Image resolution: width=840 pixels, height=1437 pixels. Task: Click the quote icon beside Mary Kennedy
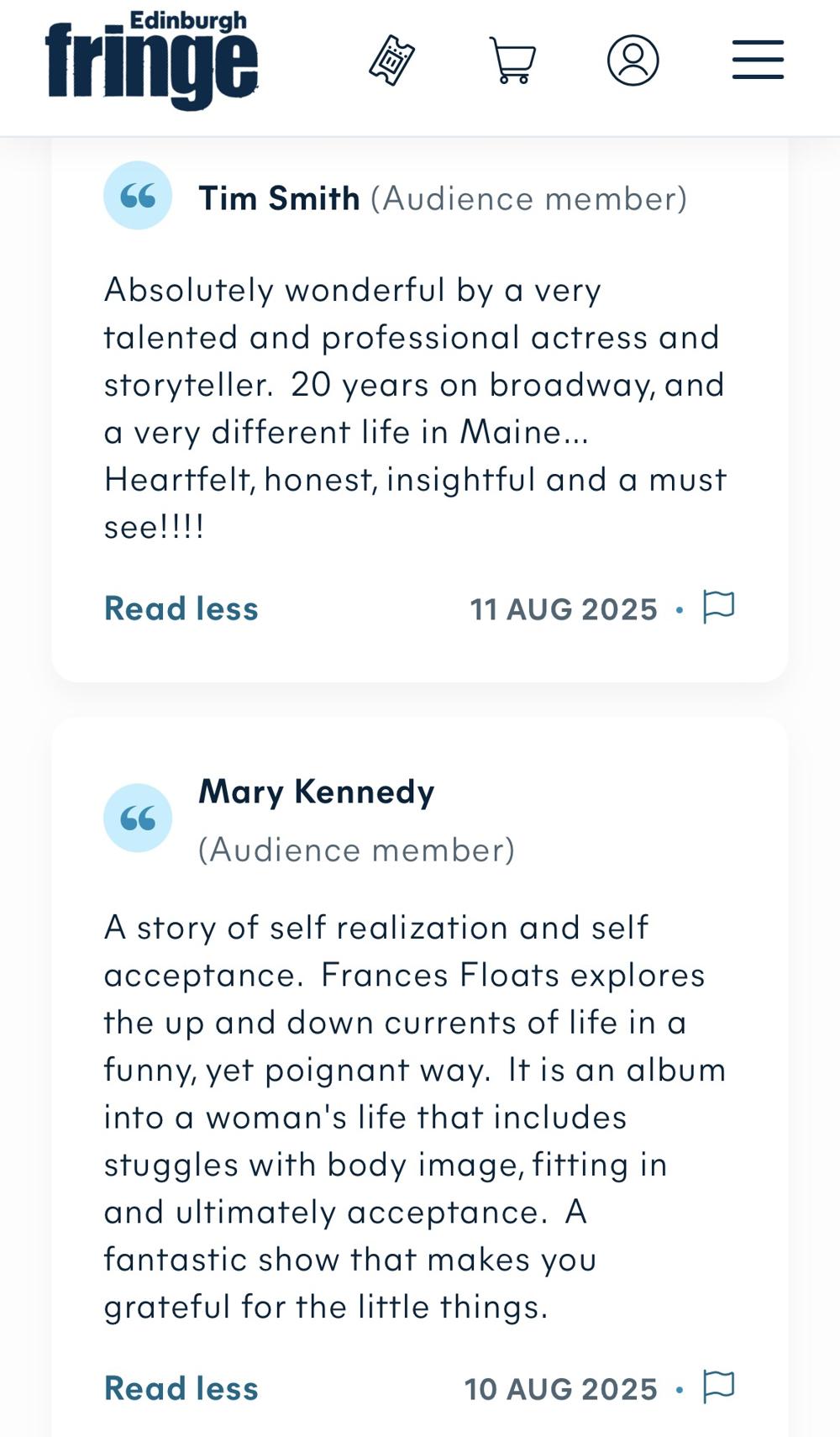coord(138,818)
